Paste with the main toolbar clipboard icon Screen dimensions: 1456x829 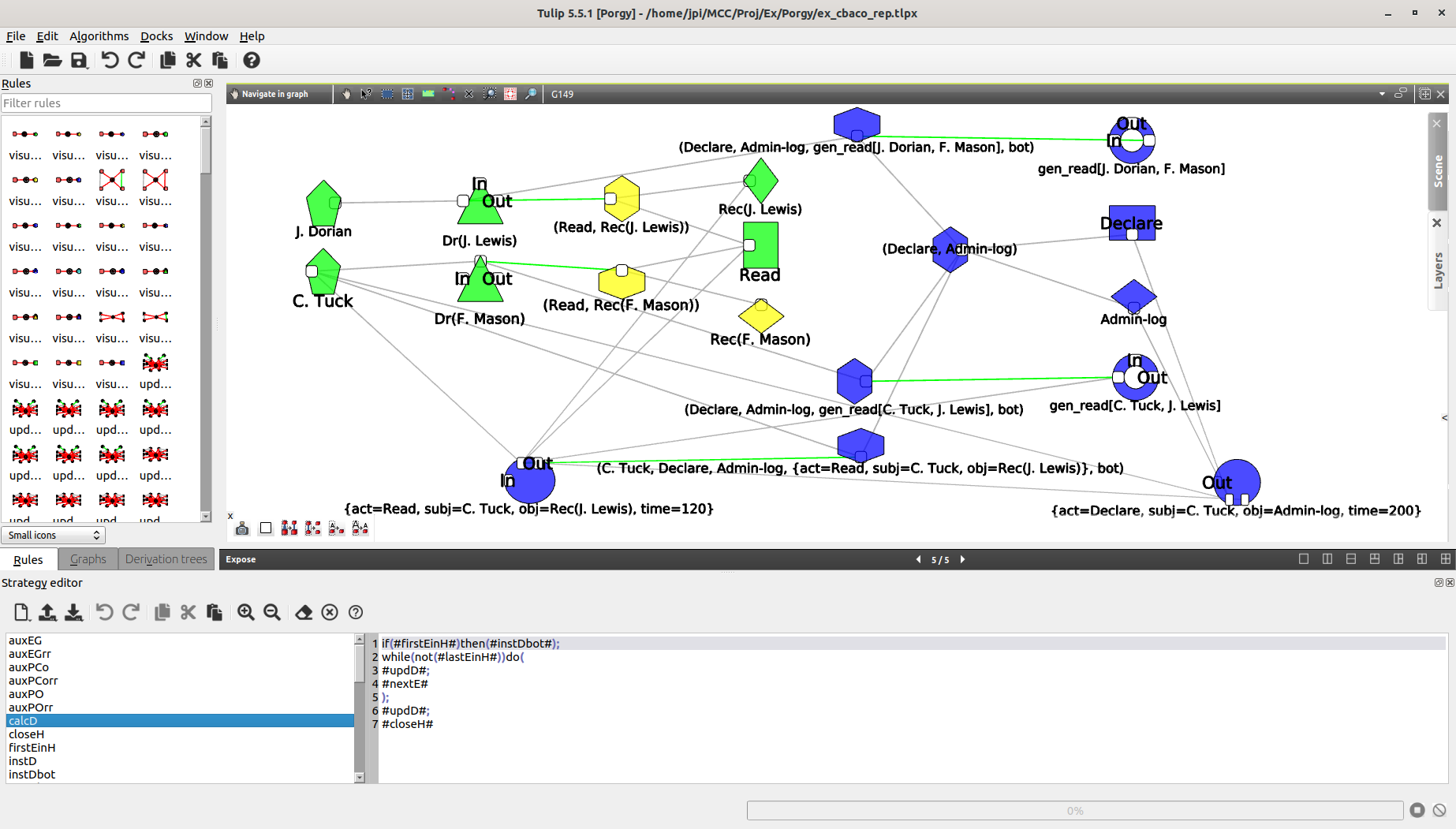(220, 60)
